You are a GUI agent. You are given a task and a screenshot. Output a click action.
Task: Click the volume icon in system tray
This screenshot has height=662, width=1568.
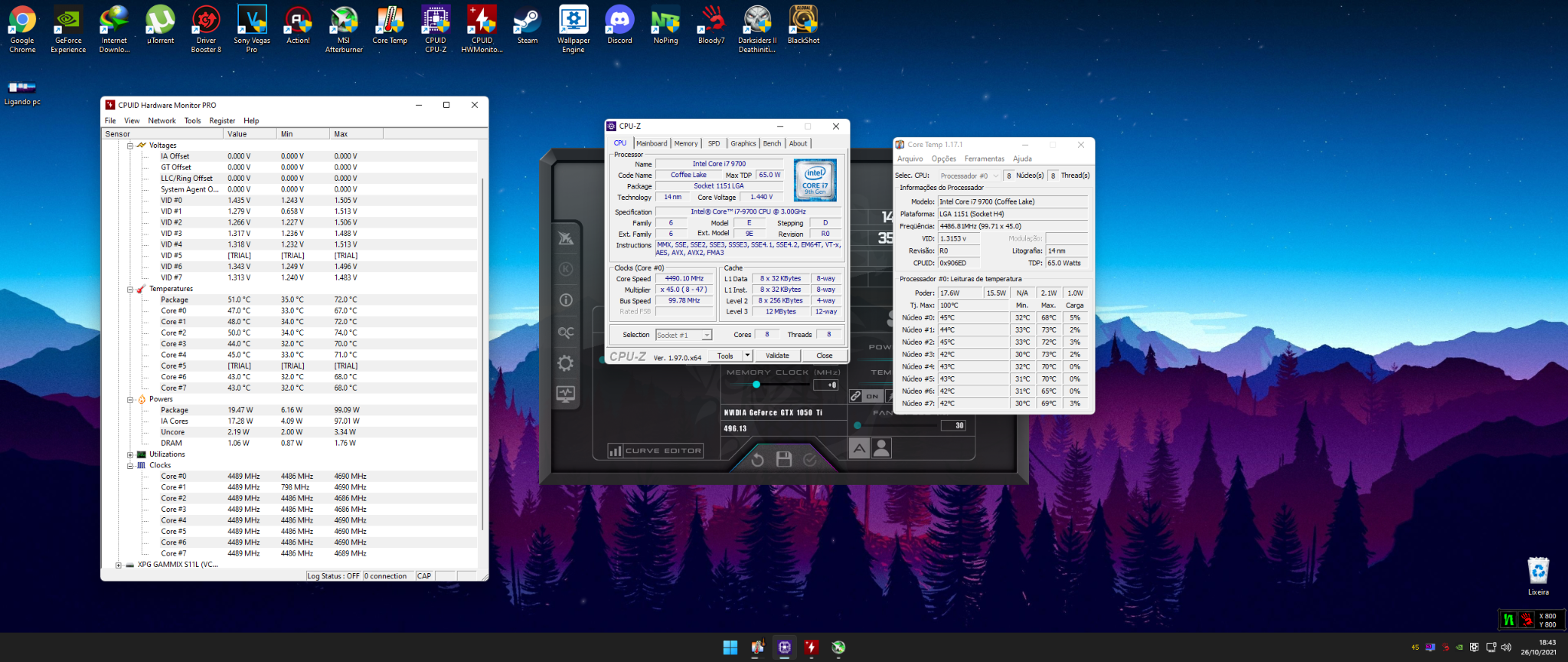pos(1506,647)
